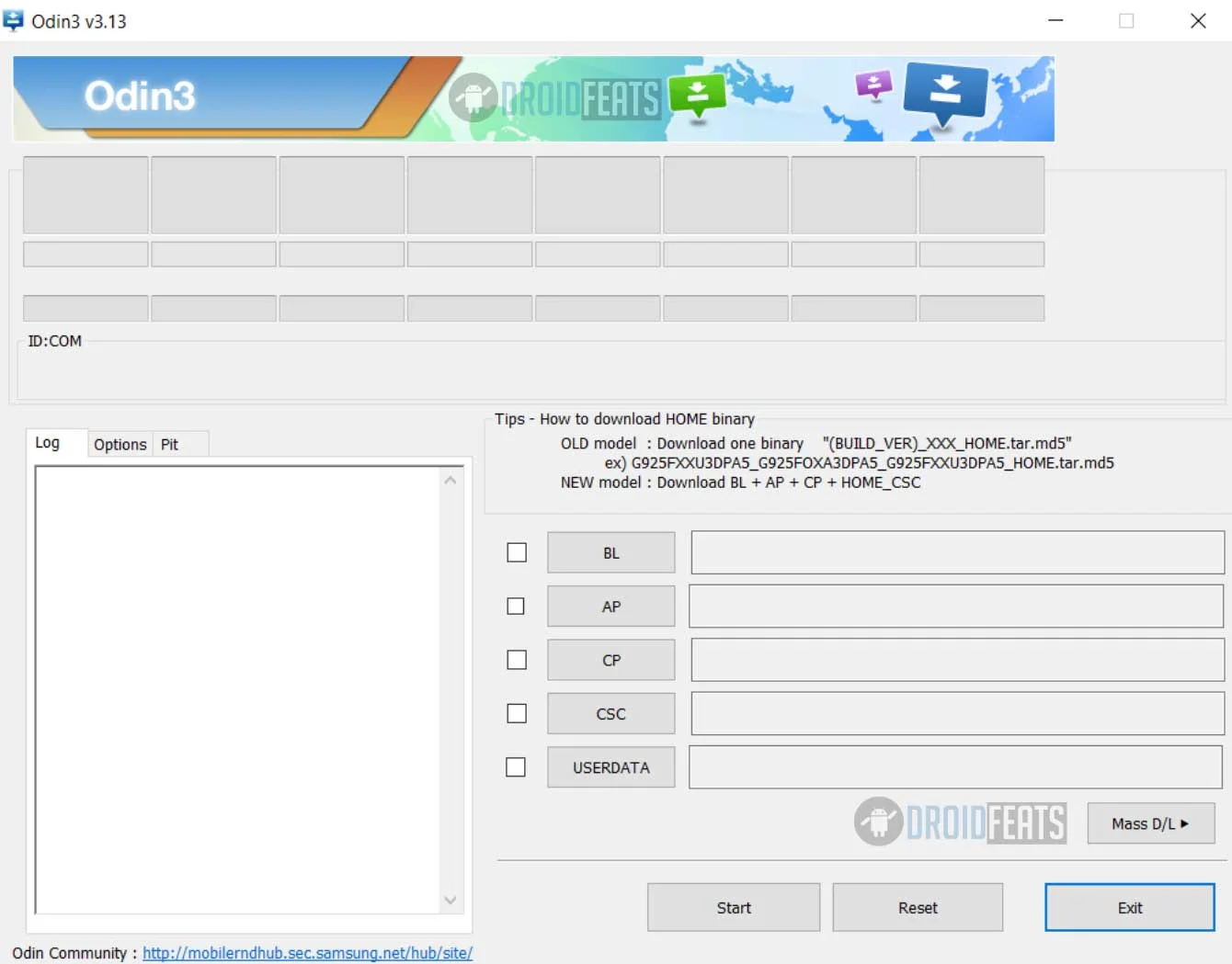This screenshot has height=964, width=1232.
Task: Load a USERDATA file
Action: point(611,767)
